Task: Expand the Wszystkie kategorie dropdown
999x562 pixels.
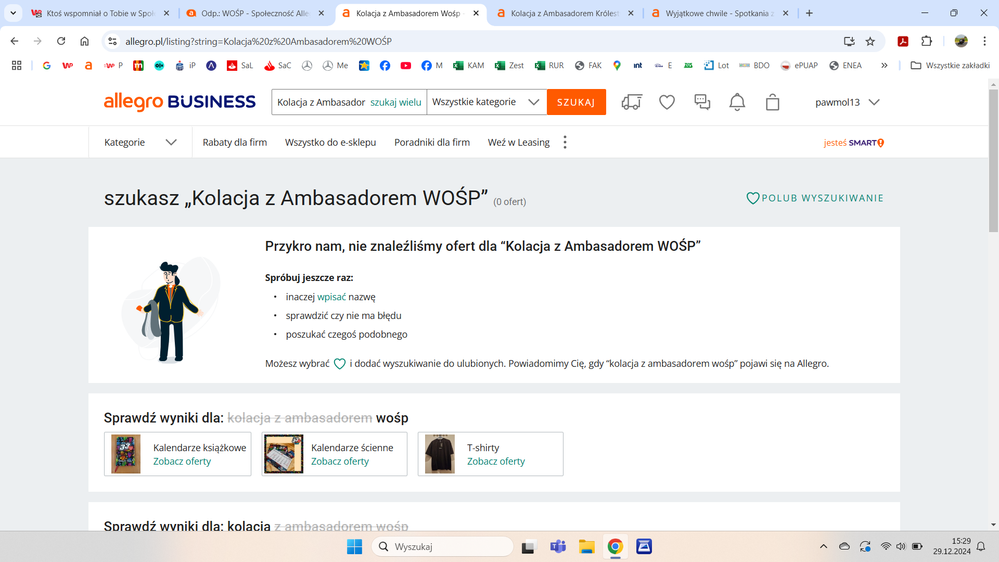Action: (x=486, y=102)
